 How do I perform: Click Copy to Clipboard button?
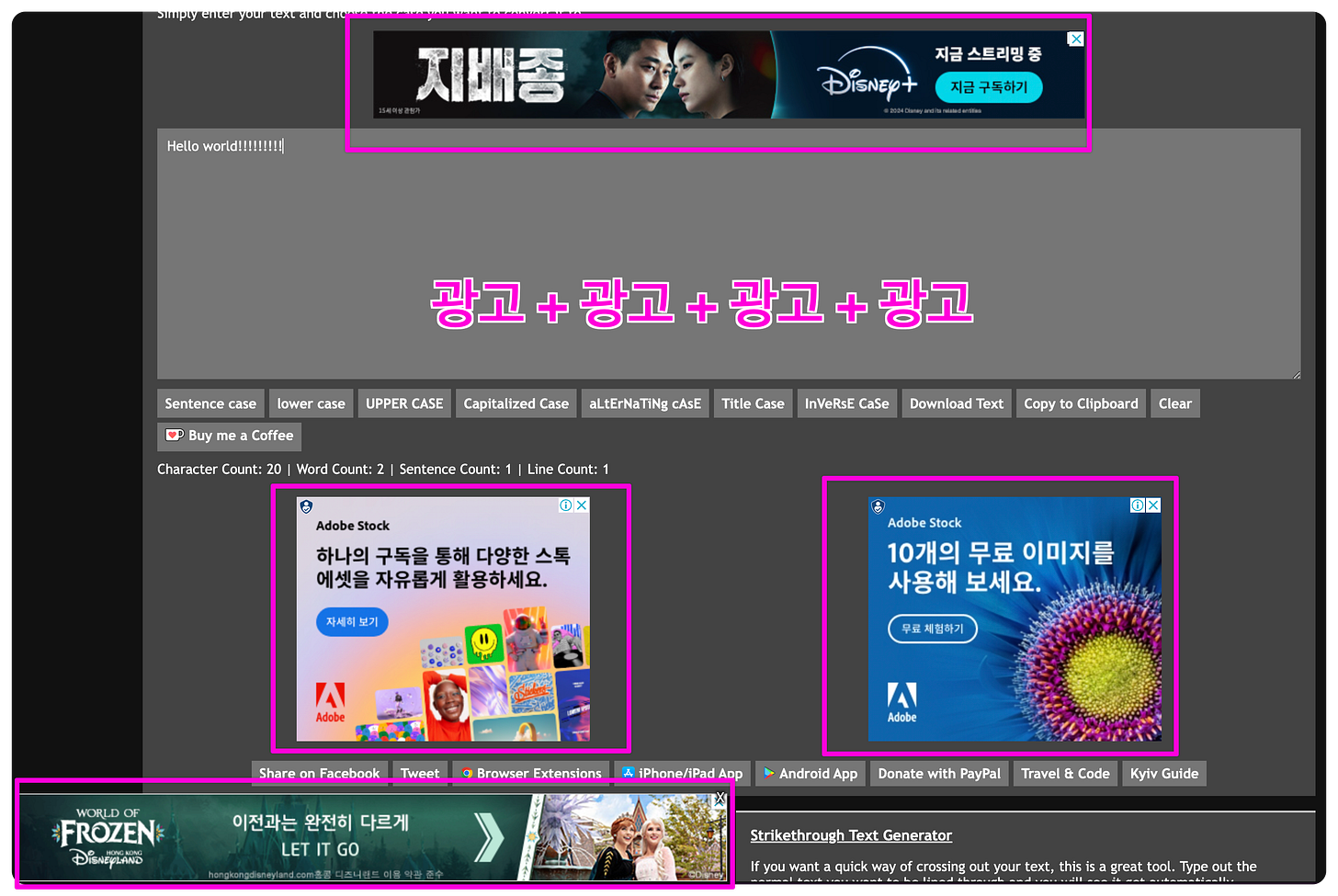pos(1081,403)
